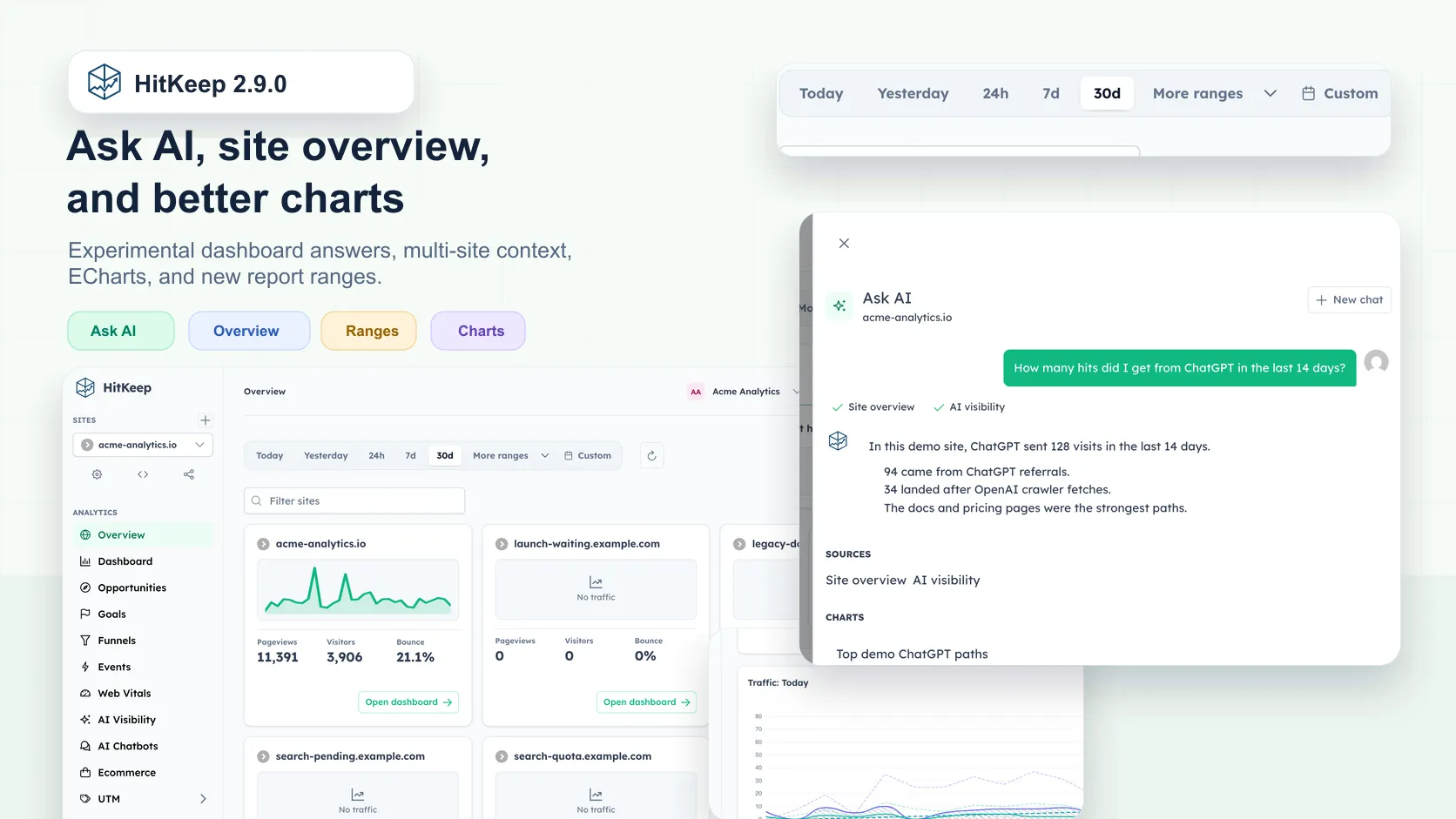Open the tracking code snippet icon

pos(143,474)
